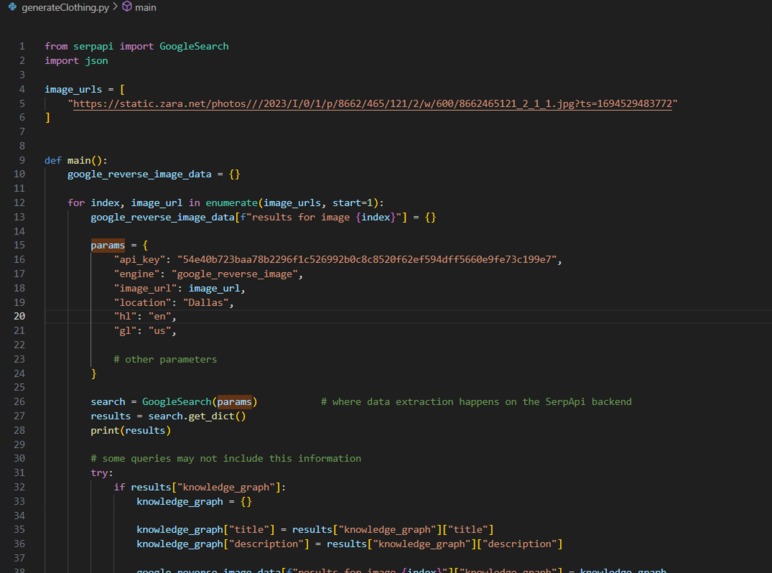Screen dimensions: 772x573
Task: Click line number 1 in gutter
Action: pos(22,46)
